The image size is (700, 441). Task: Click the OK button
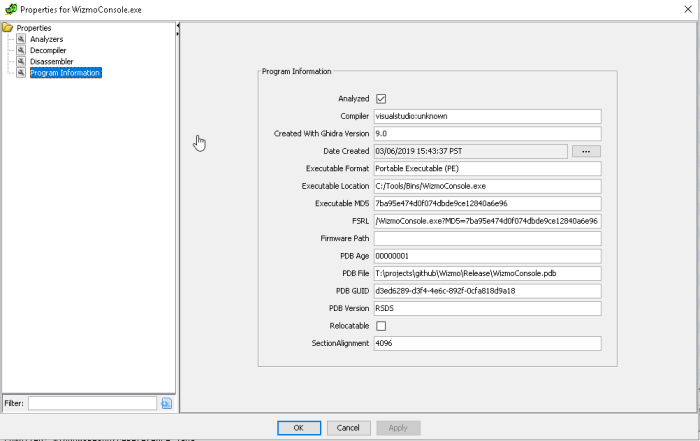tap(299, 428)
